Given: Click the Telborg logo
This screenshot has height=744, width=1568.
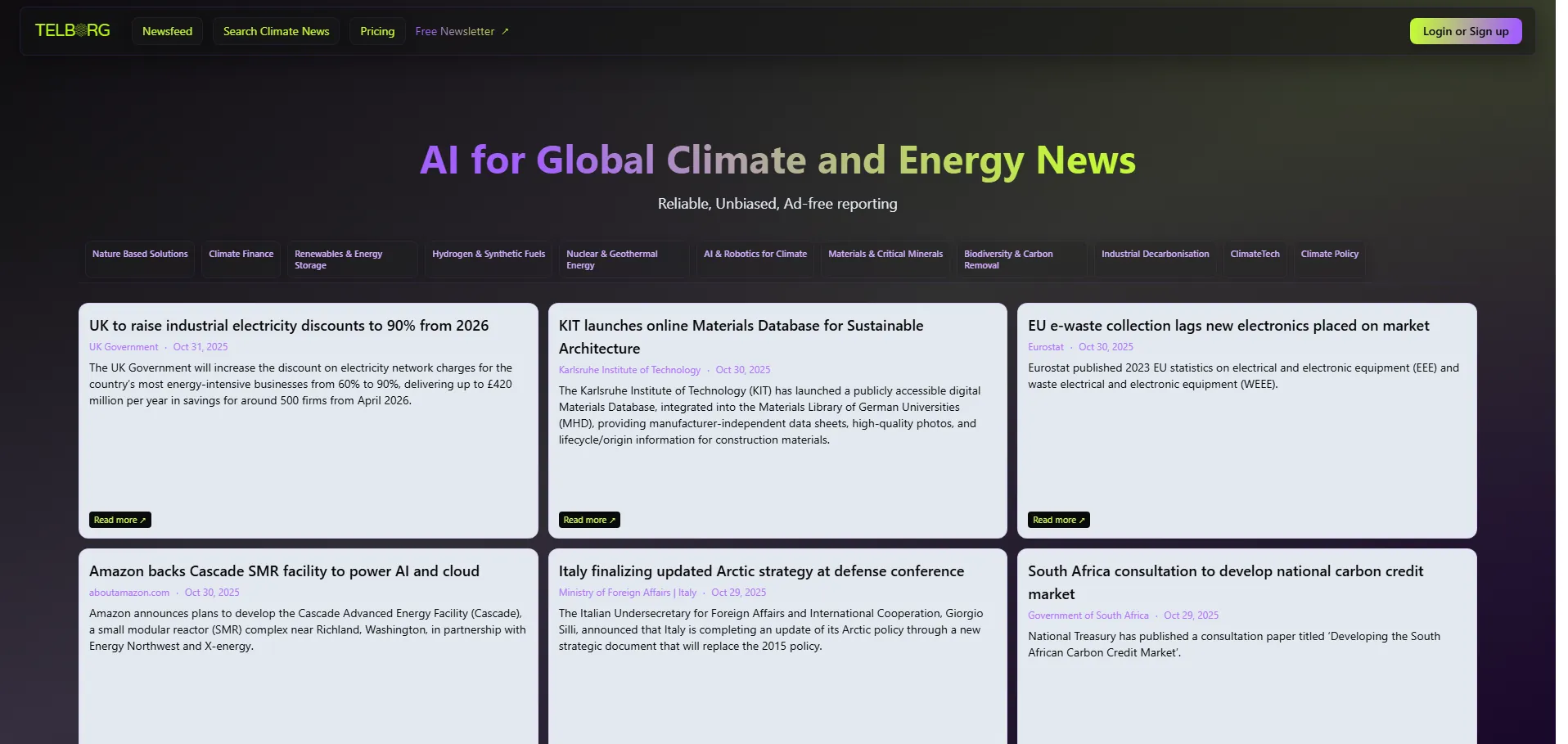Looking at the screenshot, I should [x=72, y=30].
